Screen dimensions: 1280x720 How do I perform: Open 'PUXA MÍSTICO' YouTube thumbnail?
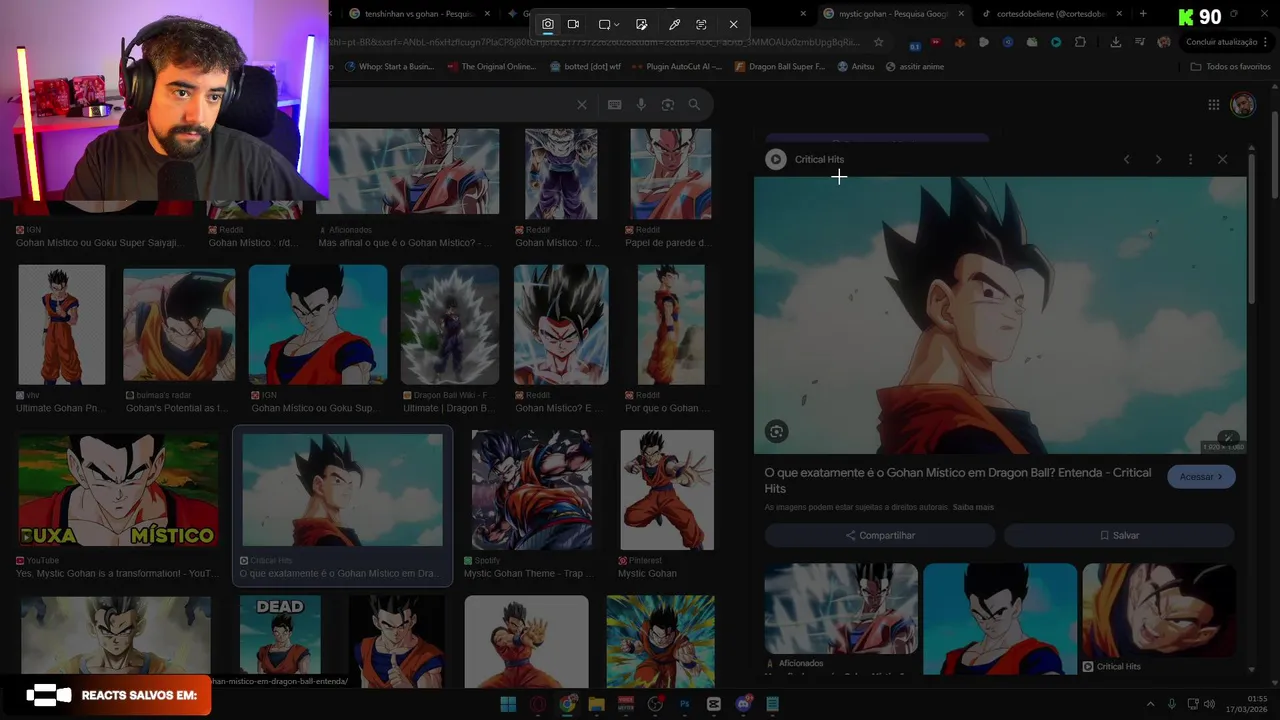click(x=118, y=489)
